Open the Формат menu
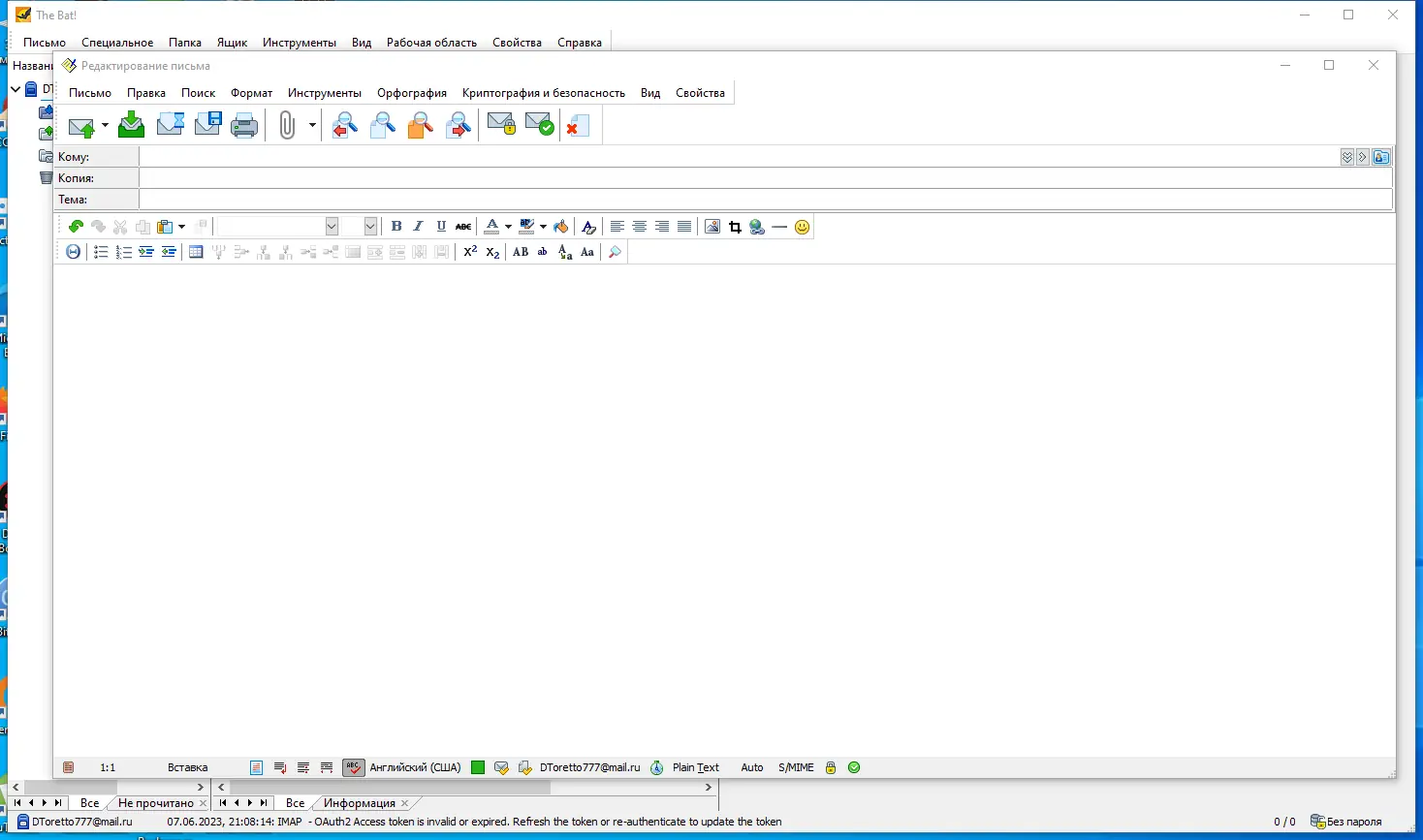This screenshot has height=840, width=1423. pyautogui.click(x=252, y=93)
